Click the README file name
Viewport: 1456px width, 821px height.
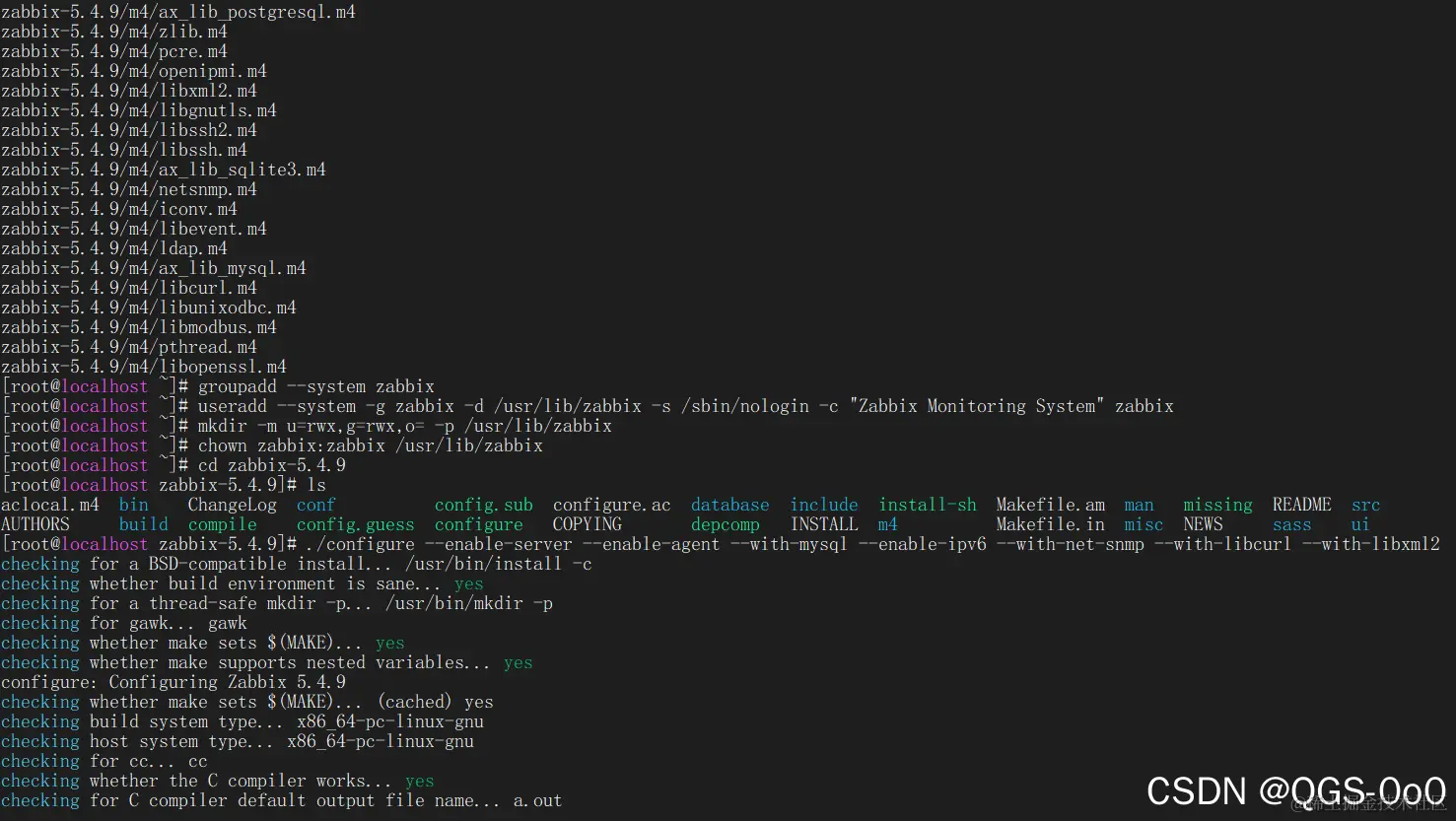[x=1302, y=505]
